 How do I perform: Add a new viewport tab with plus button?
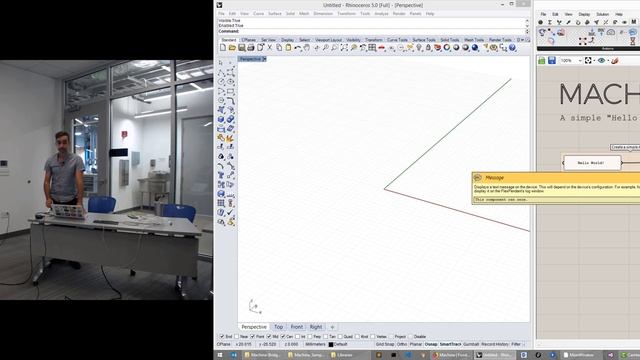coord(332,327)
